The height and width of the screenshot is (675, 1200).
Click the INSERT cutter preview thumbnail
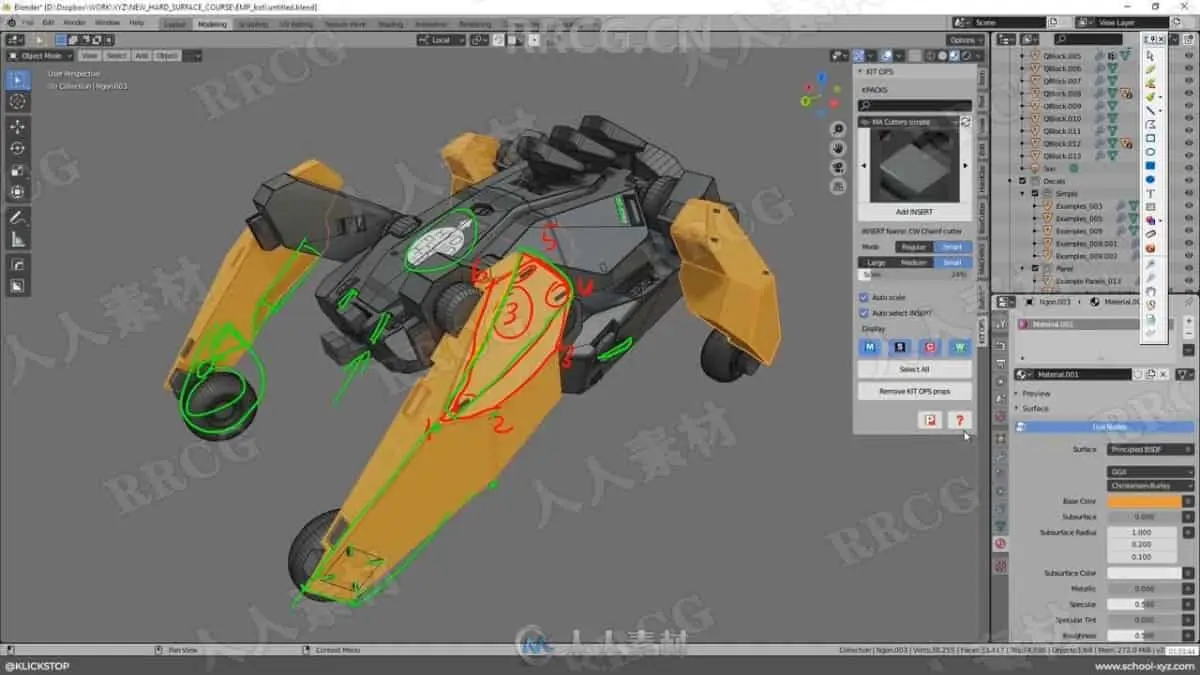click(915, 165)
